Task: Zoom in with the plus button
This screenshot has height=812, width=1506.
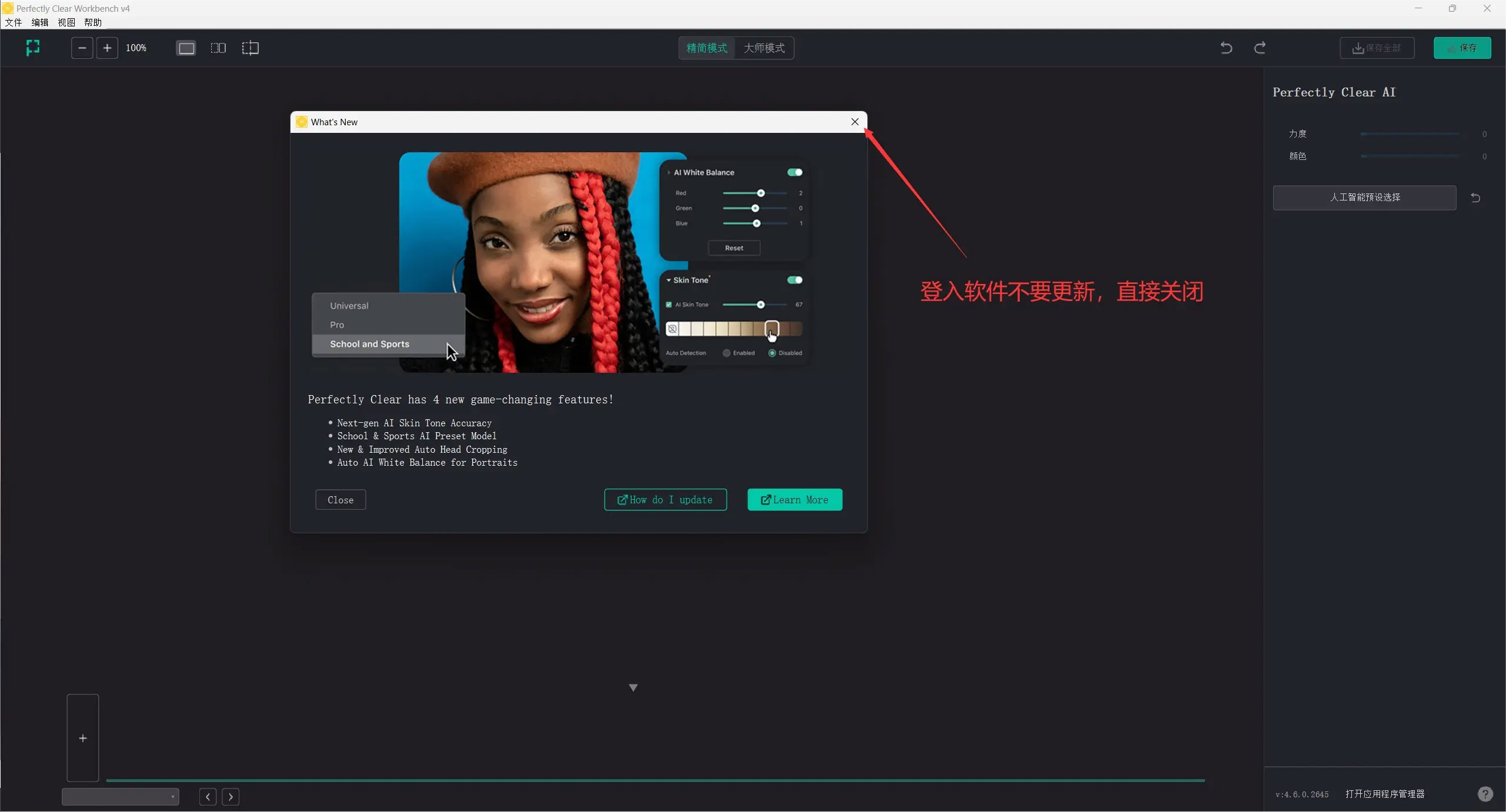Action: pyautogui.click(x=107, y=48)
